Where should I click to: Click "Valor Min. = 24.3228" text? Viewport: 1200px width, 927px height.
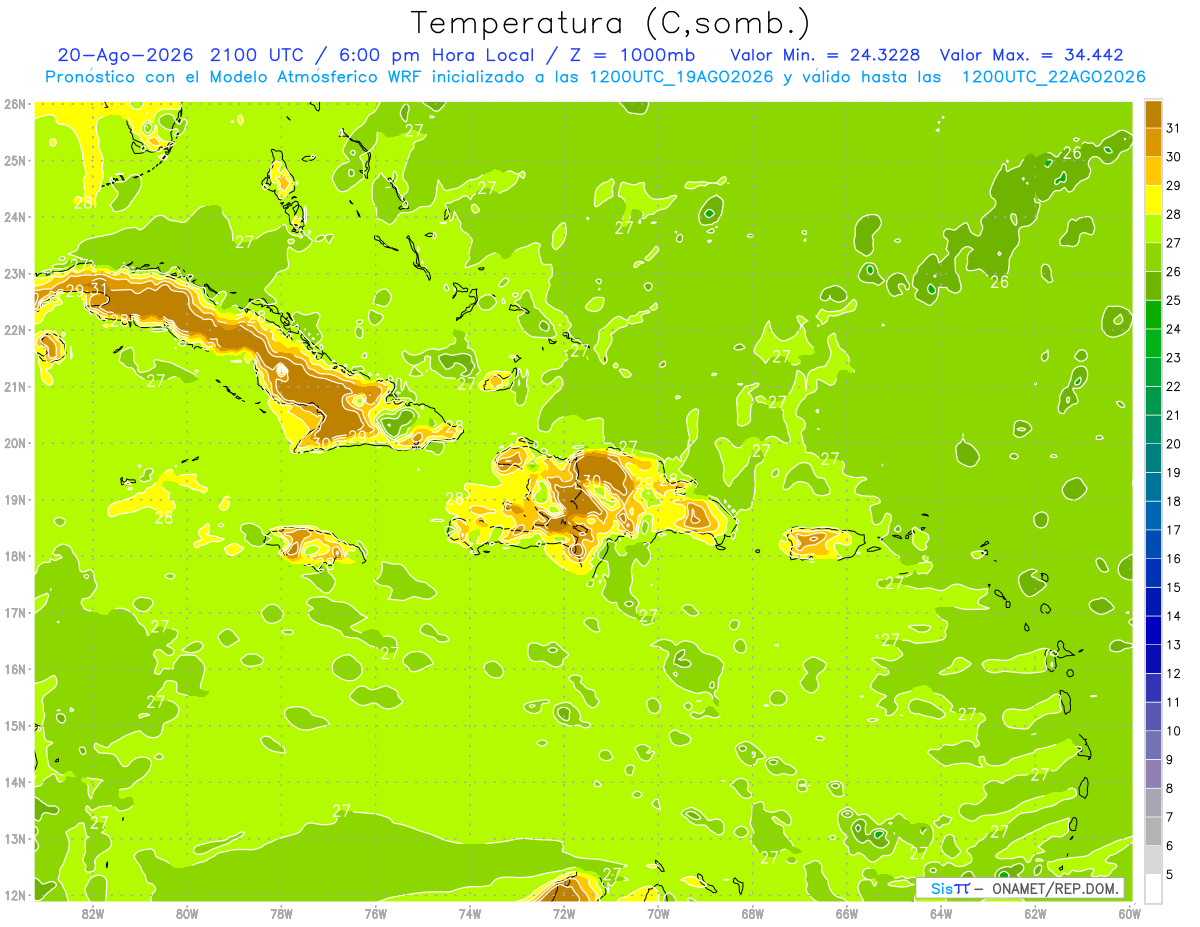(825, 55)
